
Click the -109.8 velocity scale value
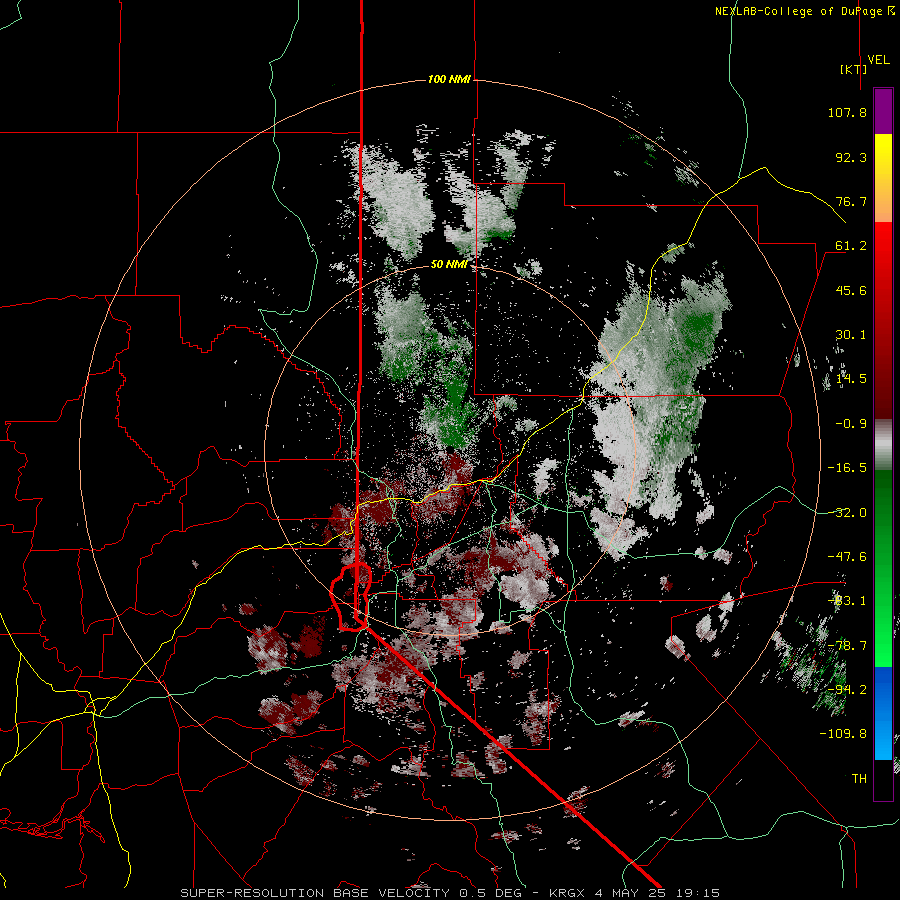[843, 734]
